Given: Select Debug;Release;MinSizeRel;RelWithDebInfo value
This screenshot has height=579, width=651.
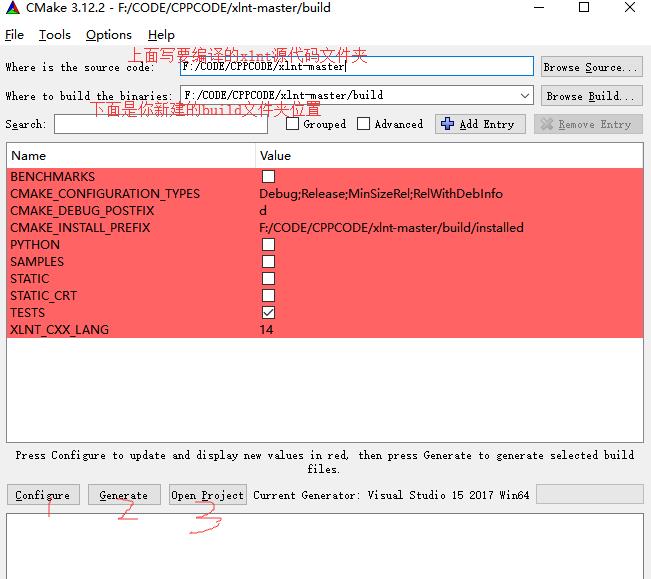Looking at the screenshot, I should coord(381,194).
